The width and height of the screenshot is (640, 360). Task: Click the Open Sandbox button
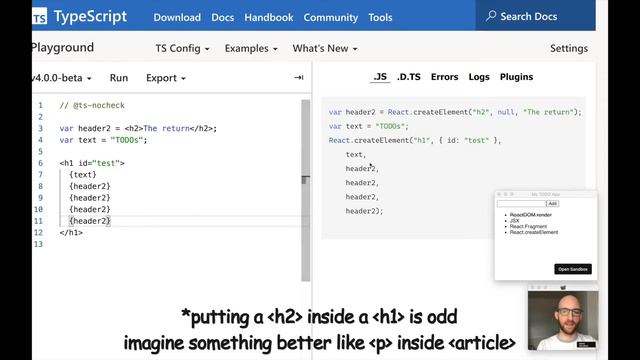tap(573, 269)
